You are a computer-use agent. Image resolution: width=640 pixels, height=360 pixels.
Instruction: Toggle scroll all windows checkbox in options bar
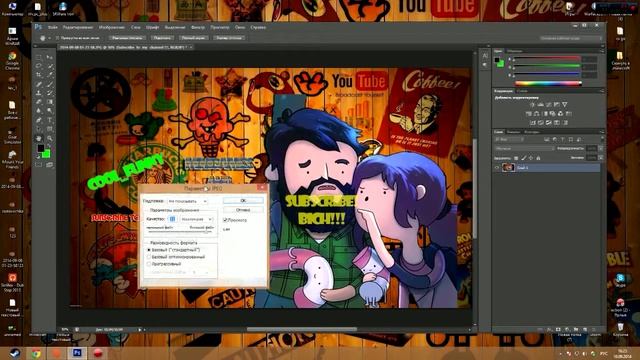click(58, 38)
